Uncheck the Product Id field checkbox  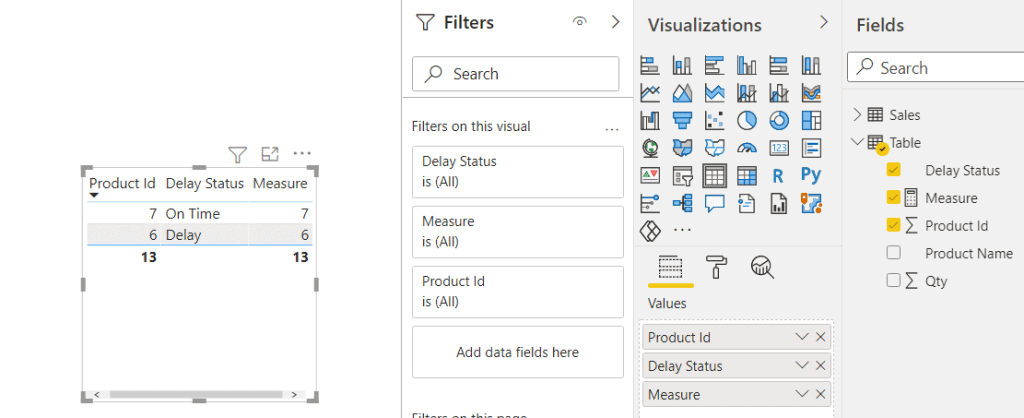click(893, 225)
